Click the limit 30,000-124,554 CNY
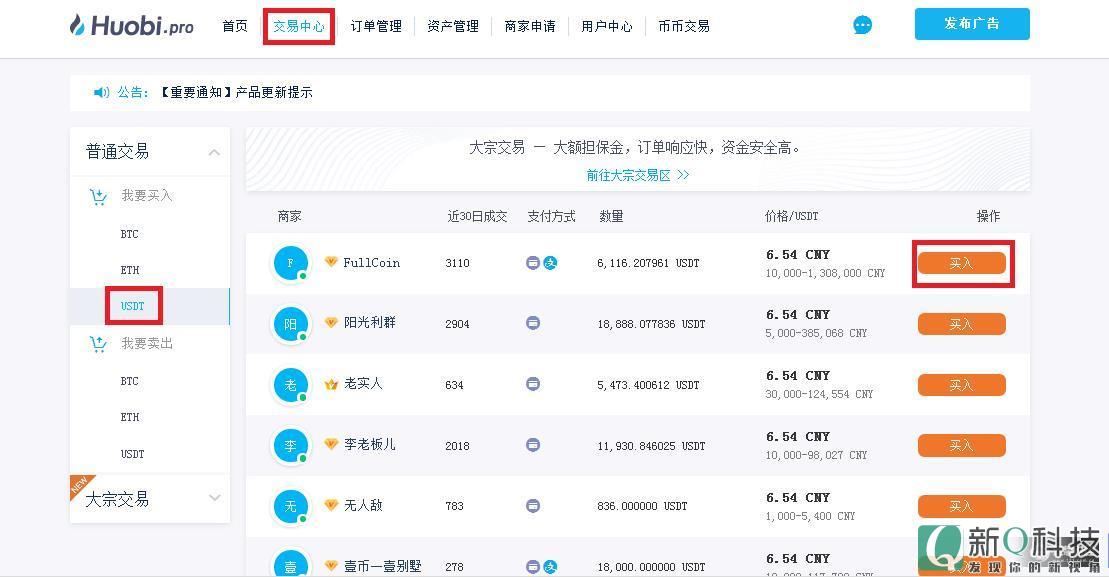 click(x=819, y=394)
